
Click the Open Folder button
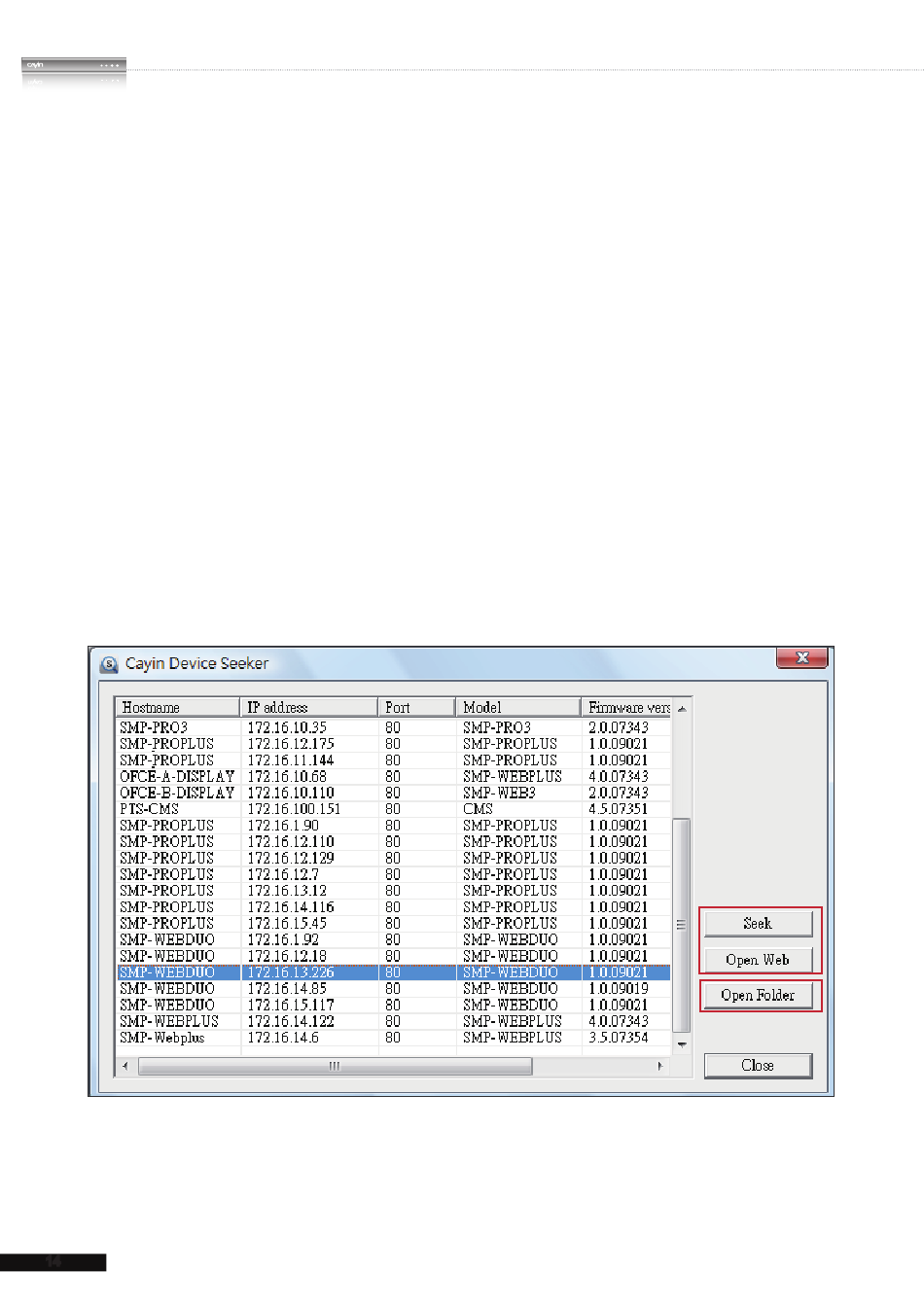pyautogui.click(x=758, y=995)
